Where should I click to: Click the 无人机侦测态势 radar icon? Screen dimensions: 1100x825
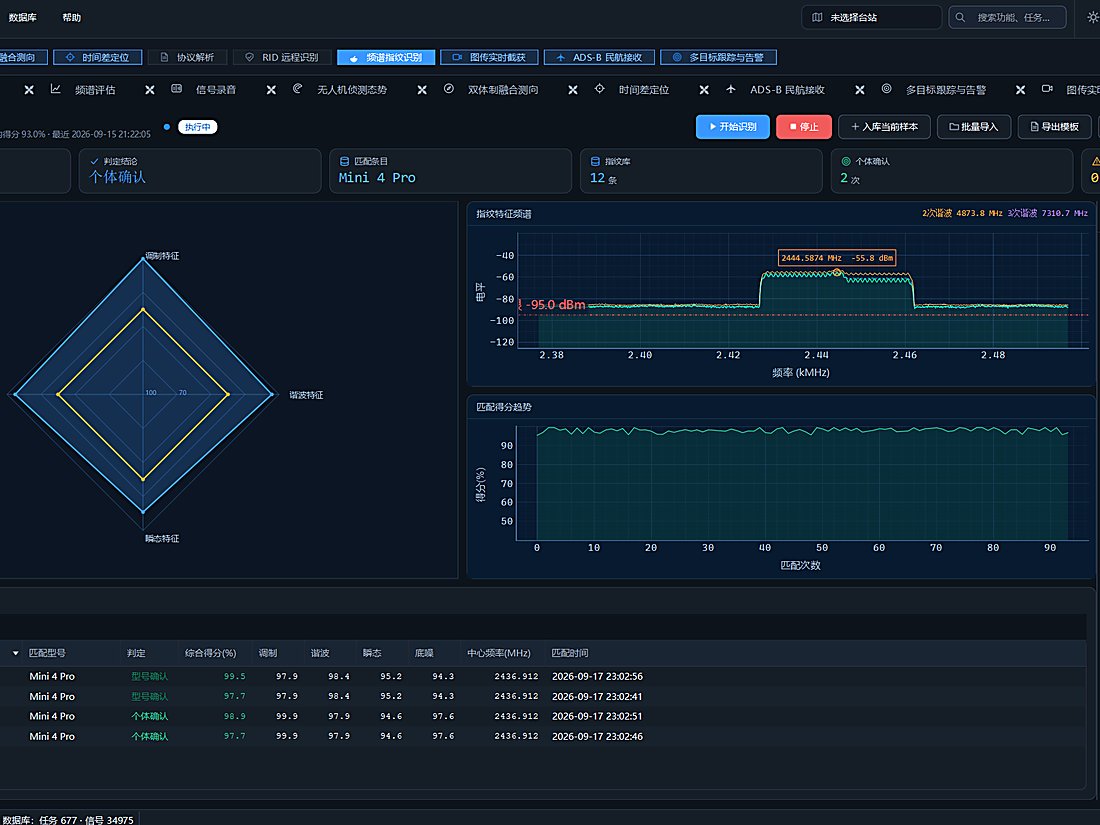(x=297, y=89)
